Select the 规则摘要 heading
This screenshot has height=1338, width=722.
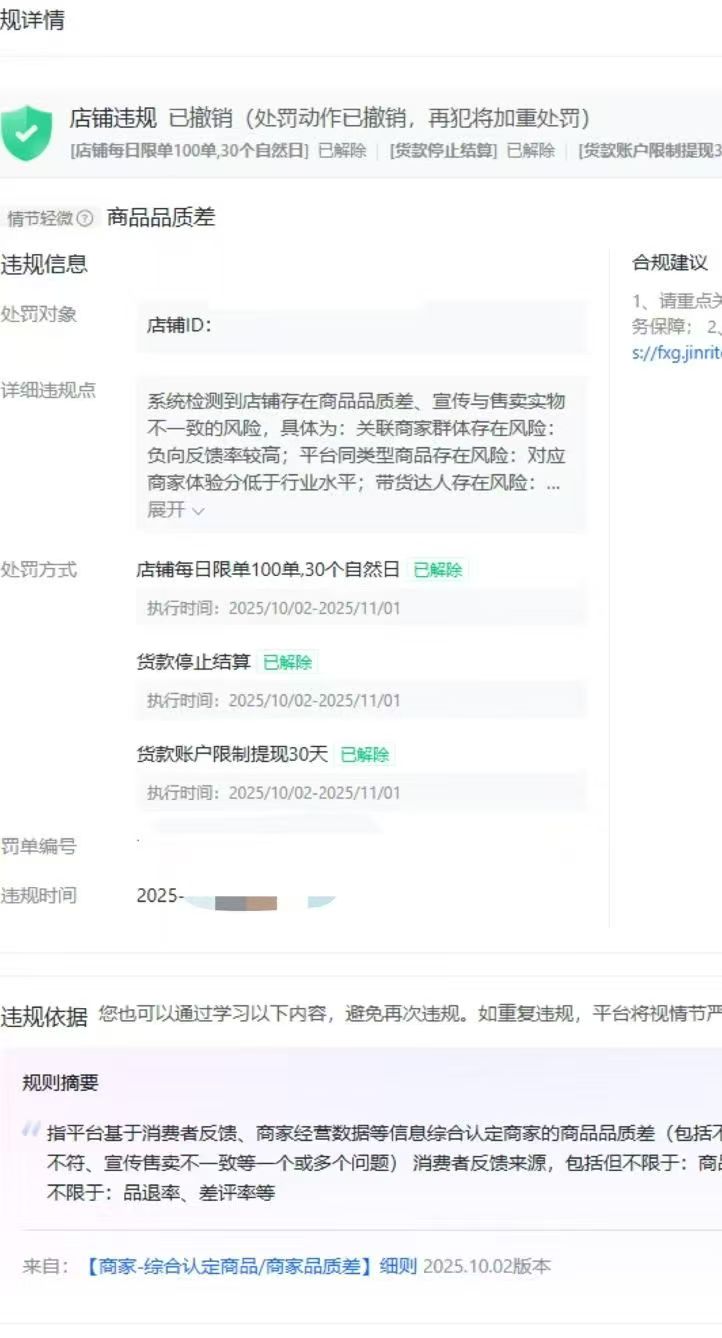(60, 1083)
